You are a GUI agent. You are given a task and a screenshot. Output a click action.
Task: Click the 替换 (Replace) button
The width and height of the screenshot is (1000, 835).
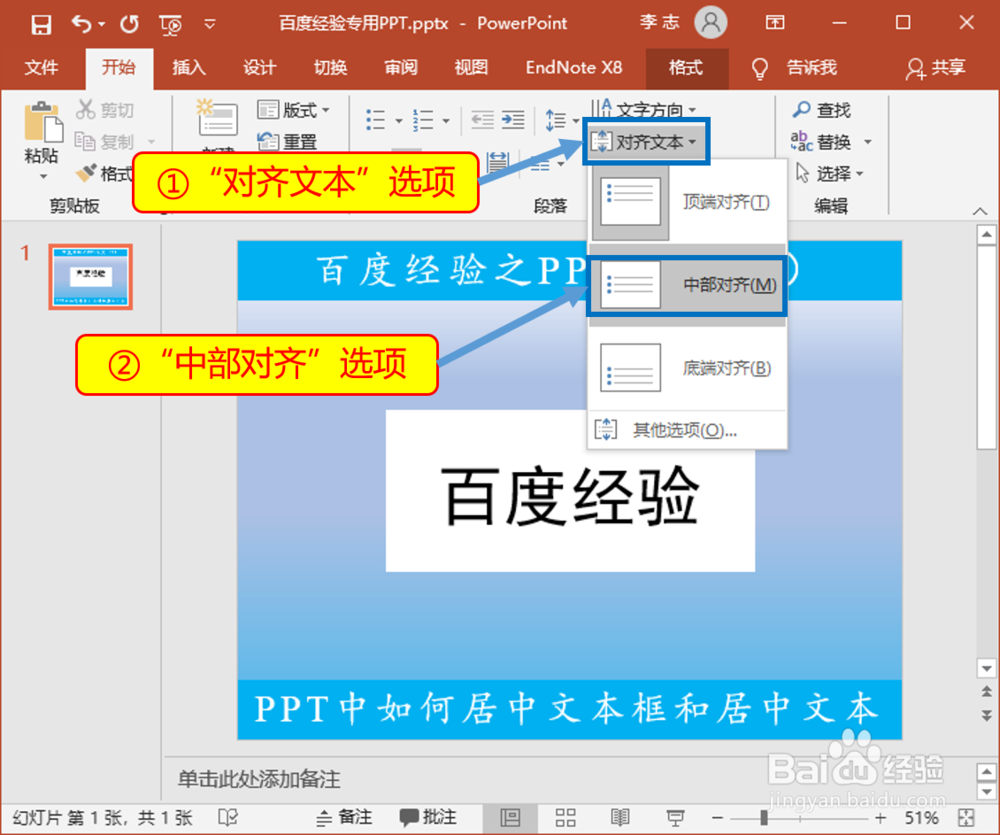point(821,141)
